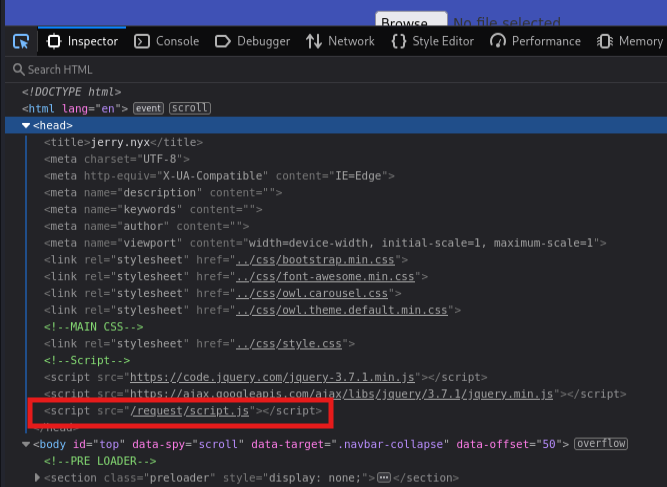Viewport: 667px width, 487px height.
Task: Click the Console tab icon
Action: click(142, 41)
